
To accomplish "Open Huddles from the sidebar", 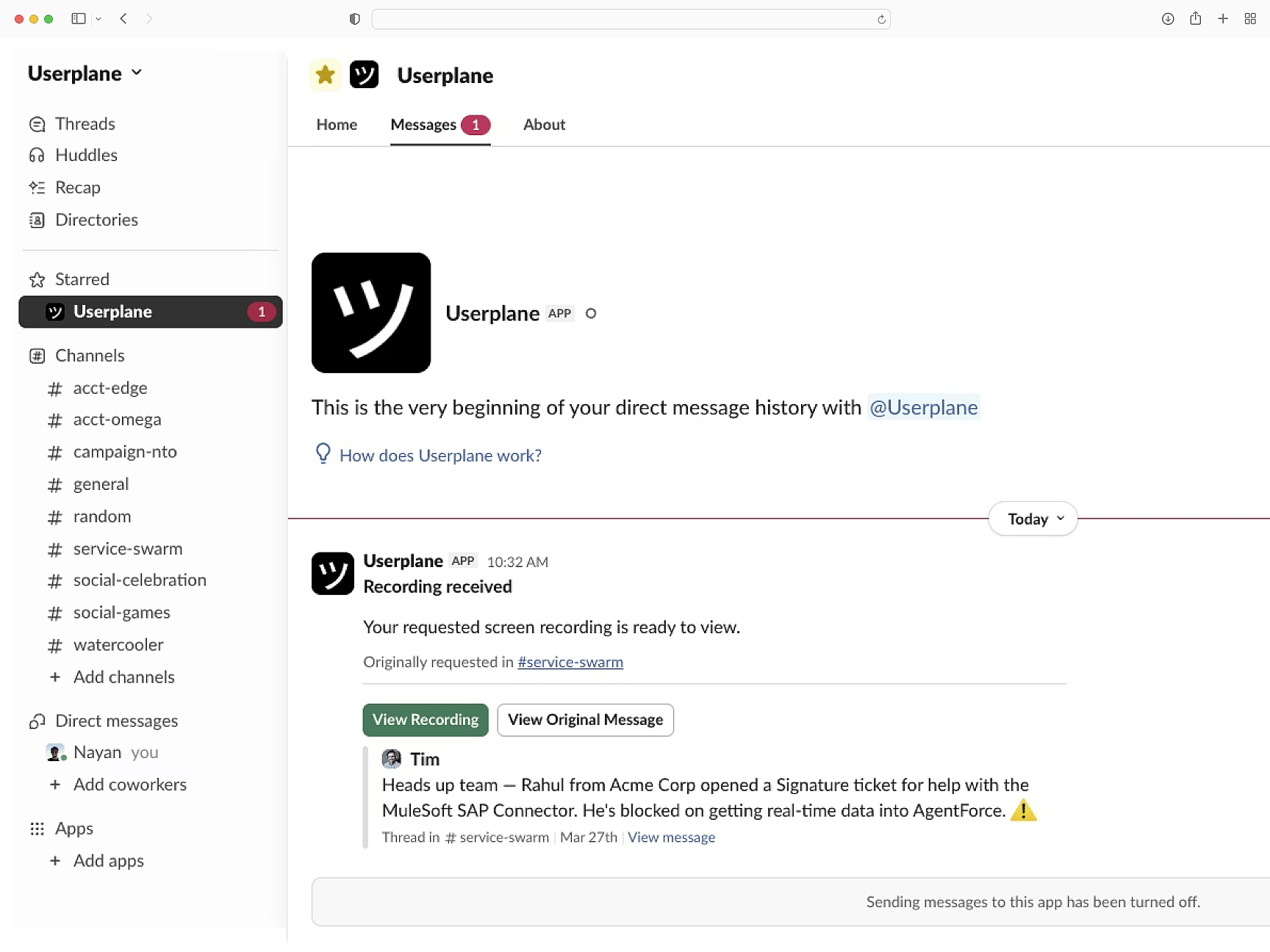I will pos(85,155).
